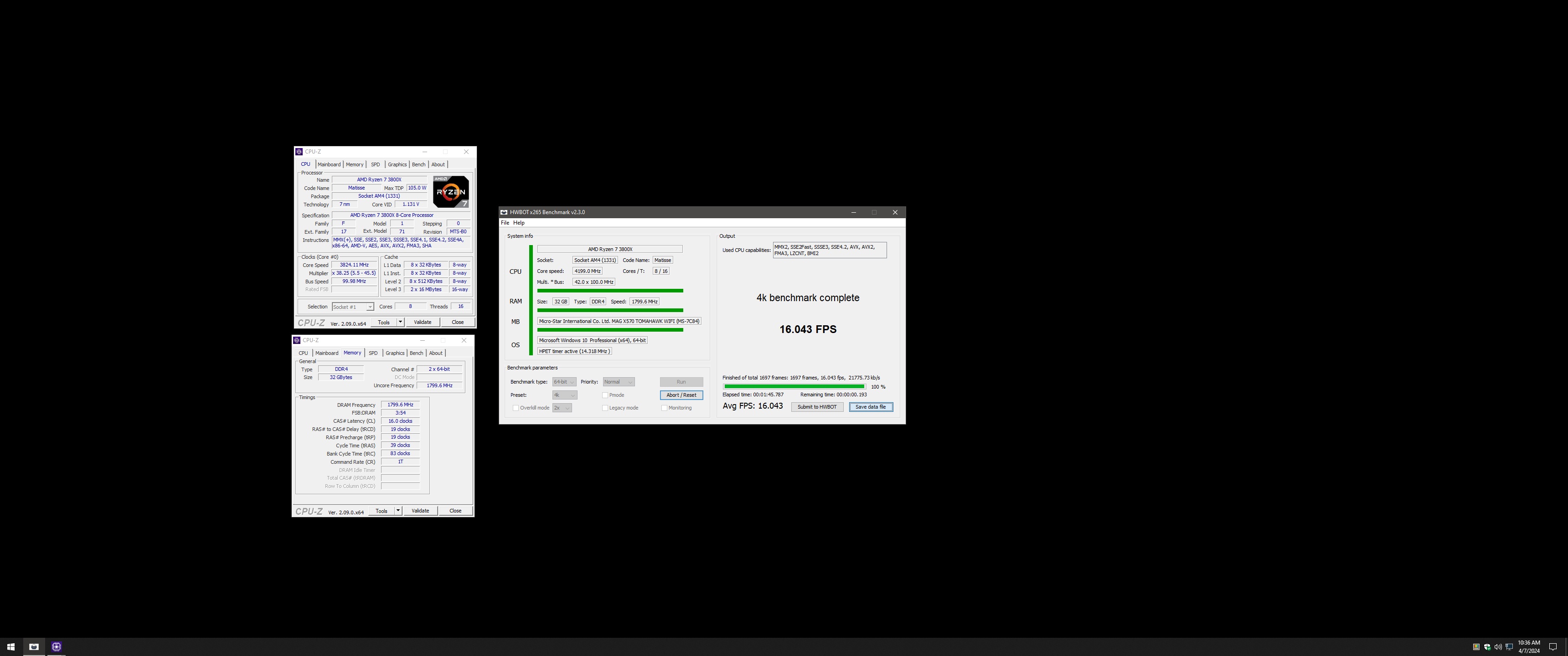Click HWBOT x265 taskbar icon
The width and height of the screenshot is (1568, 656).
pyautogui.click(x=34, y=647)
